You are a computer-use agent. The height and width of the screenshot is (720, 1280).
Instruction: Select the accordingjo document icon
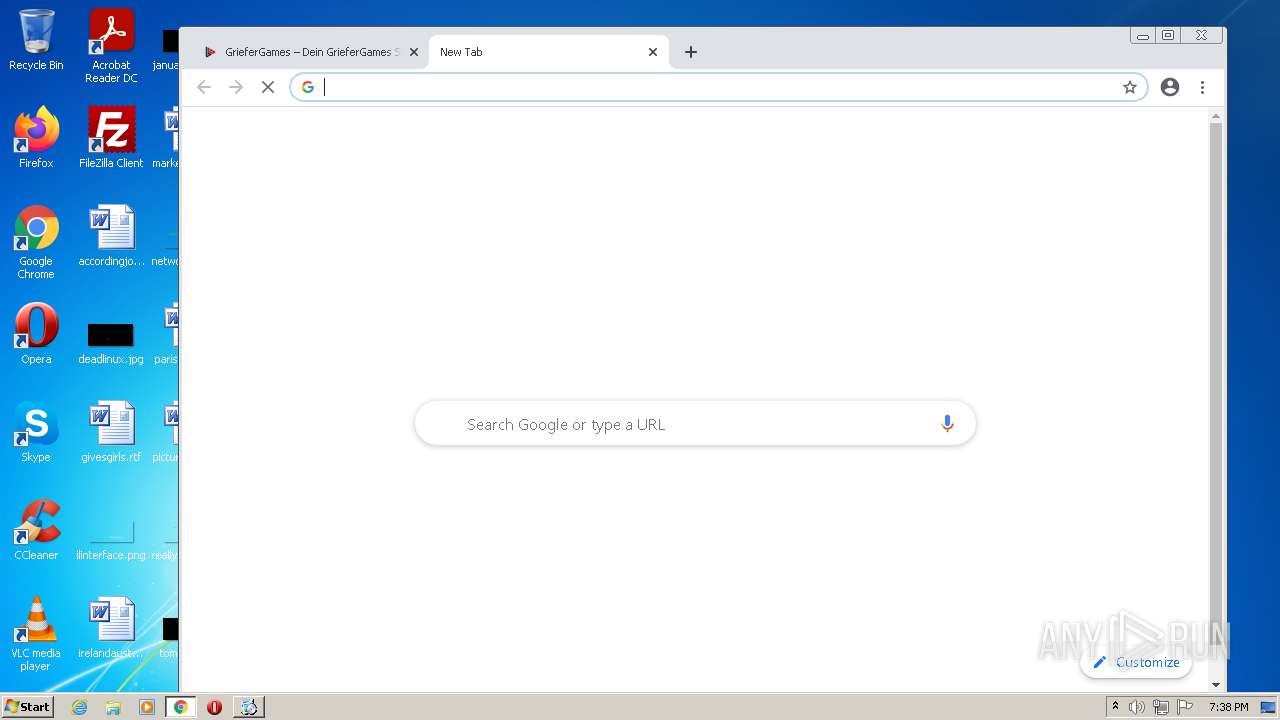(x=111, y=236)
